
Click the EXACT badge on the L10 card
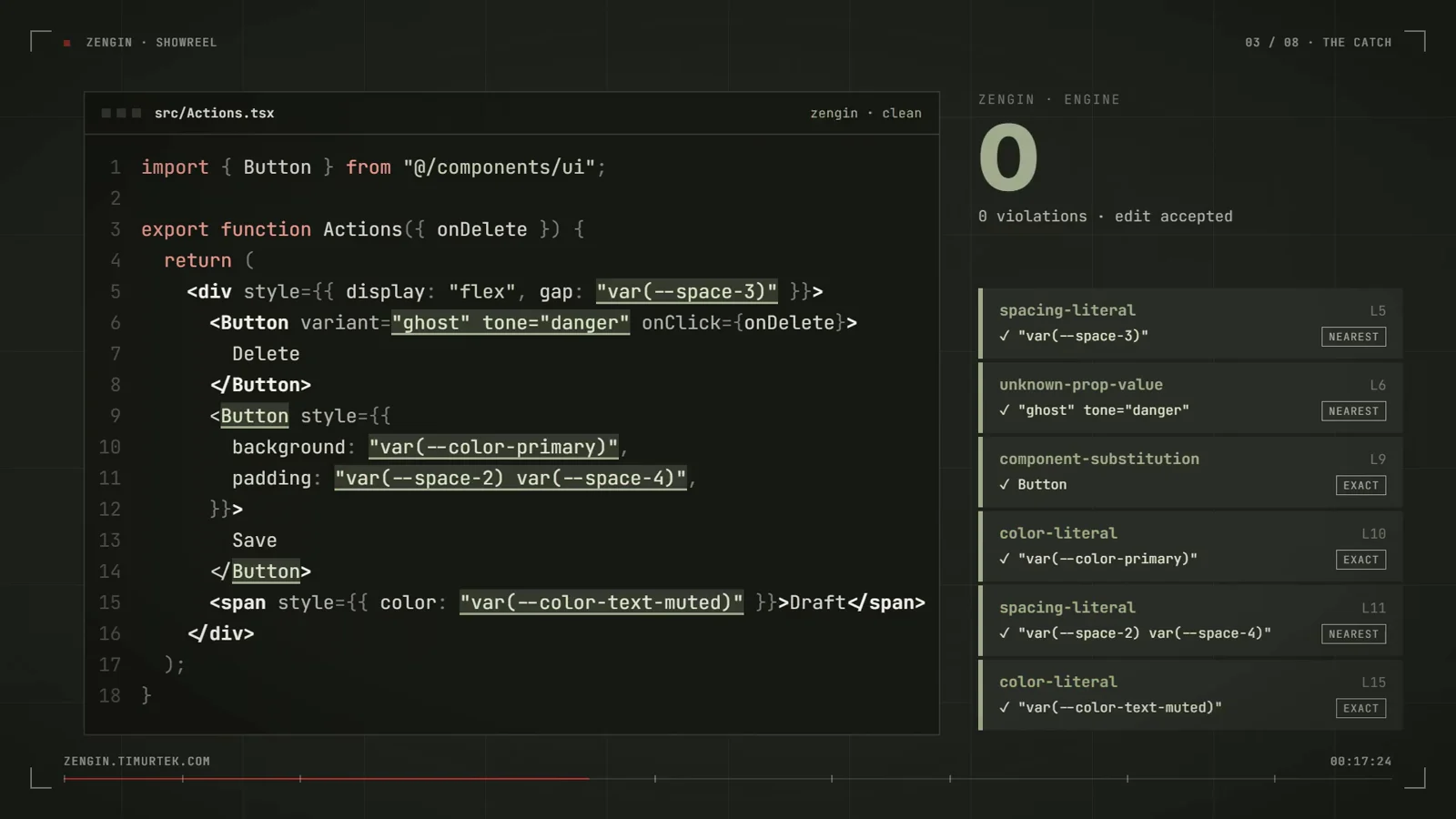pos(1360,560)
